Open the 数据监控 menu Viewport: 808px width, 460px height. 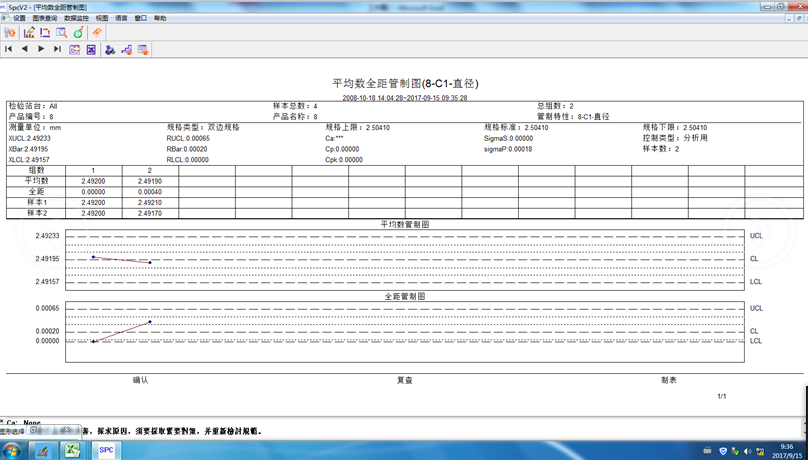[x=76, y=18]
